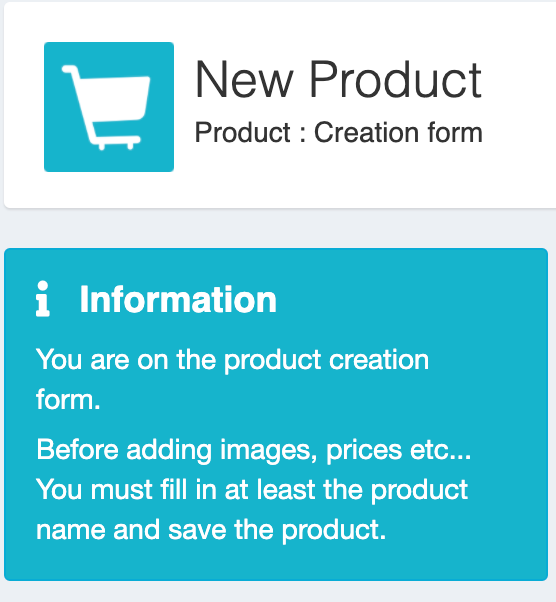The width and height of the screenshot is (556, 602).
Task: Click 'You are on the product creation' text
Action: [x=233, y=360]
